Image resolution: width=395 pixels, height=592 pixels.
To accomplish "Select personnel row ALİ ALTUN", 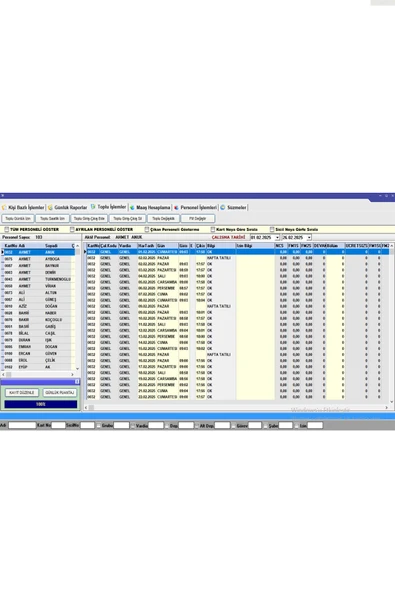I will 39,293.
